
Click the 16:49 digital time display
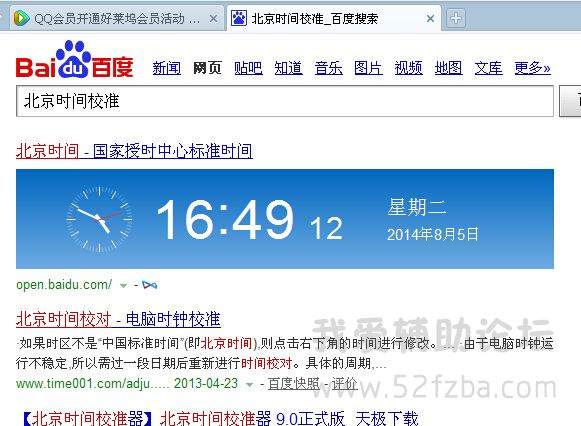(x=225, y=219)
